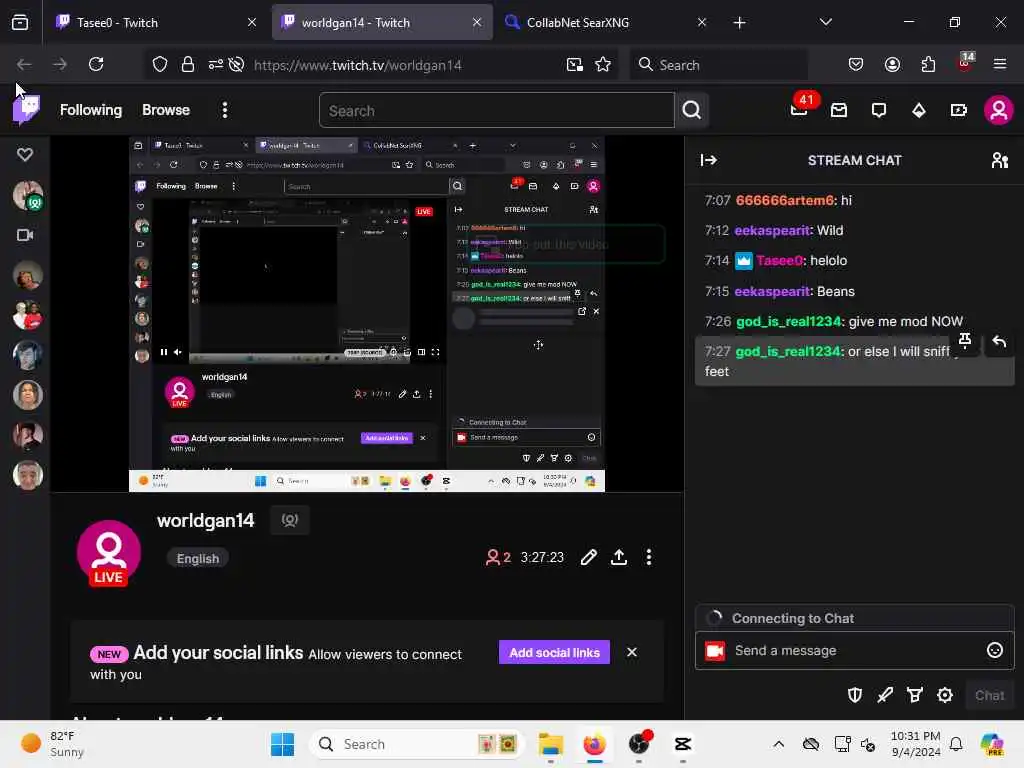The image size is (1024, 768).
Task: Open the shield mod tools icon
Action: [x=855, y=695]
